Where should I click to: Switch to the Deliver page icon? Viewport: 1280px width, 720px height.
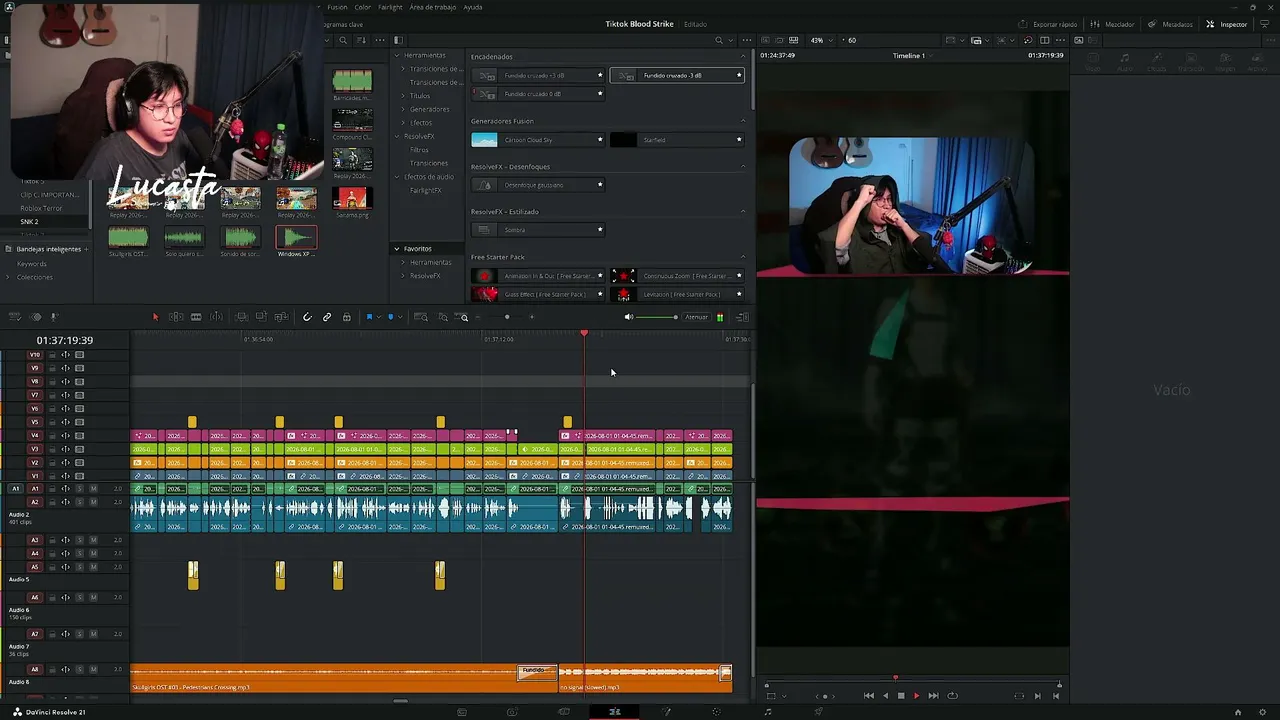point(818,712)
